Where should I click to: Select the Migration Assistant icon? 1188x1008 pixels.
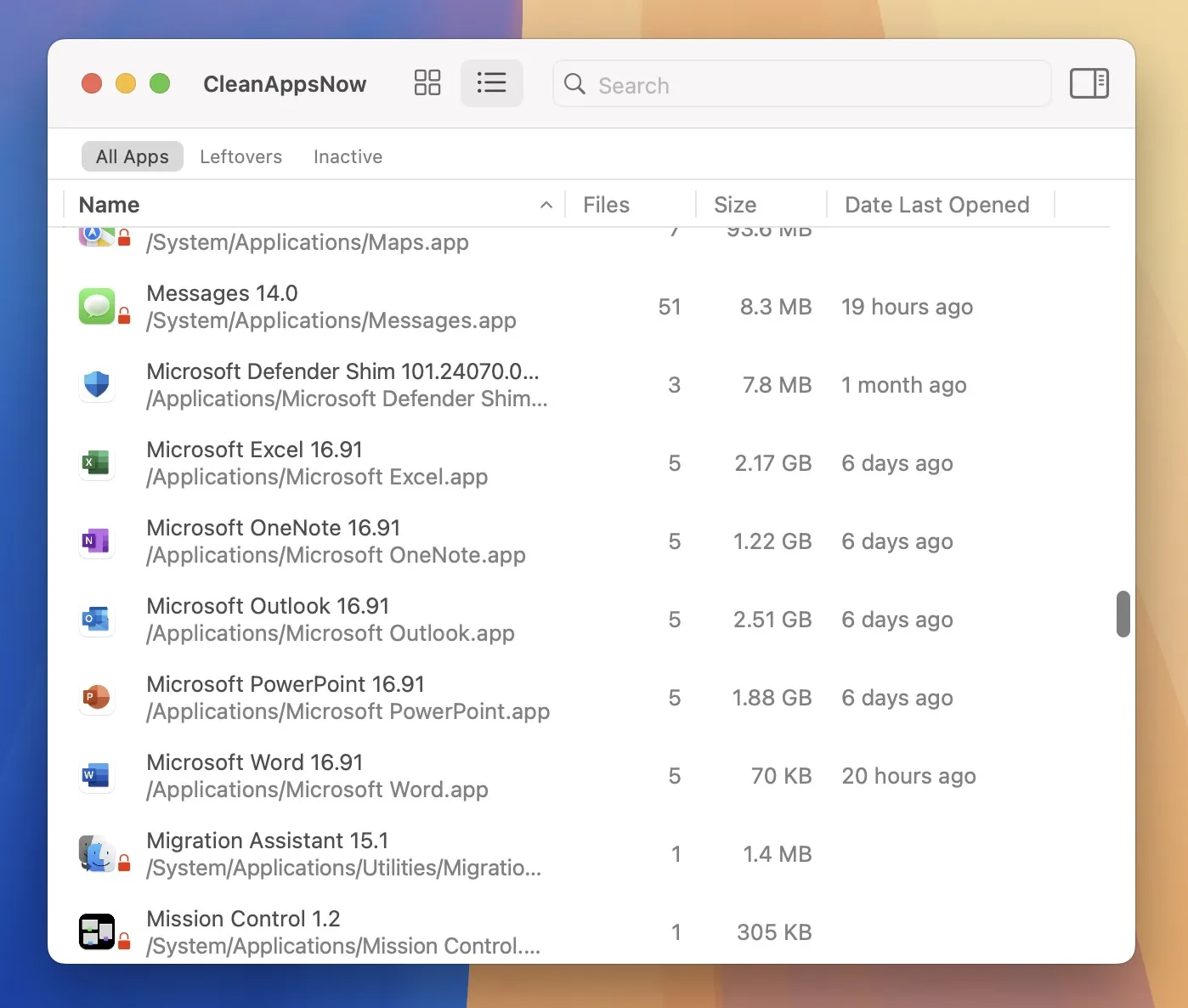[x=97, y=853]
